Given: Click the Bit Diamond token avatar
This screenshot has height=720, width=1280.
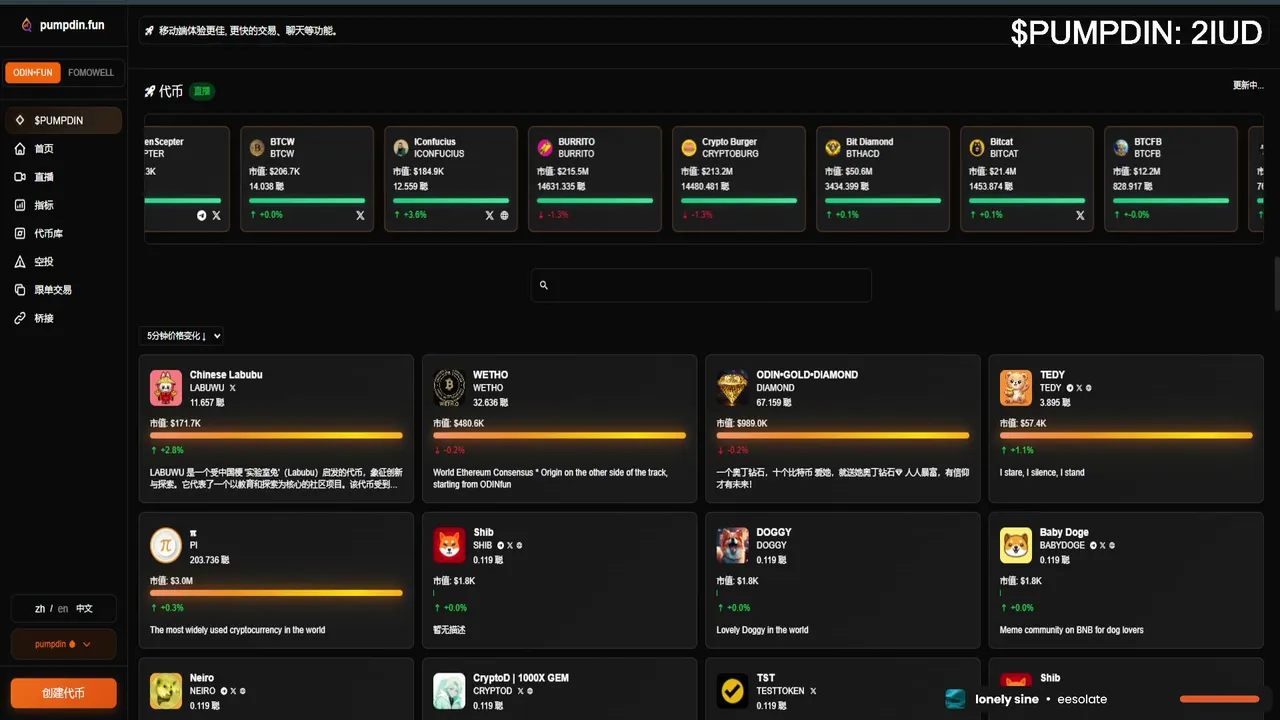Looking at the screenshot, I should [x=833, y=148].
